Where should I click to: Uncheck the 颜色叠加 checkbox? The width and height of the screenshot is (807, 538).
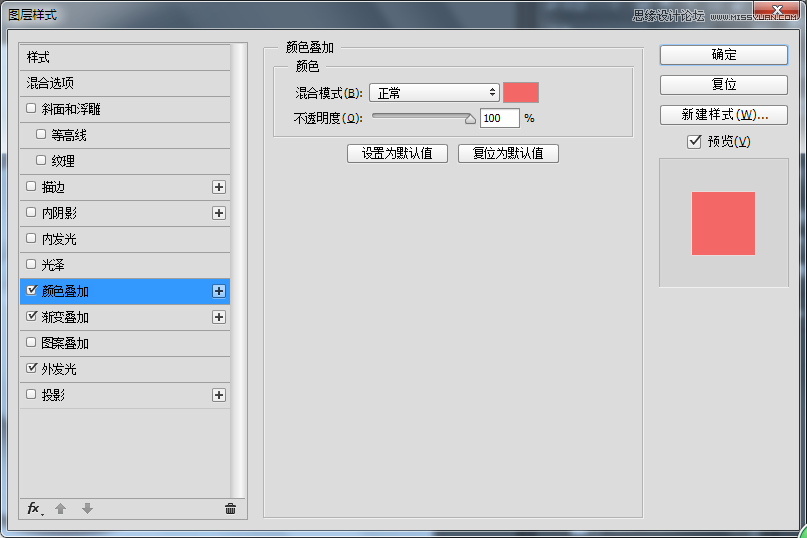(31, 290)
